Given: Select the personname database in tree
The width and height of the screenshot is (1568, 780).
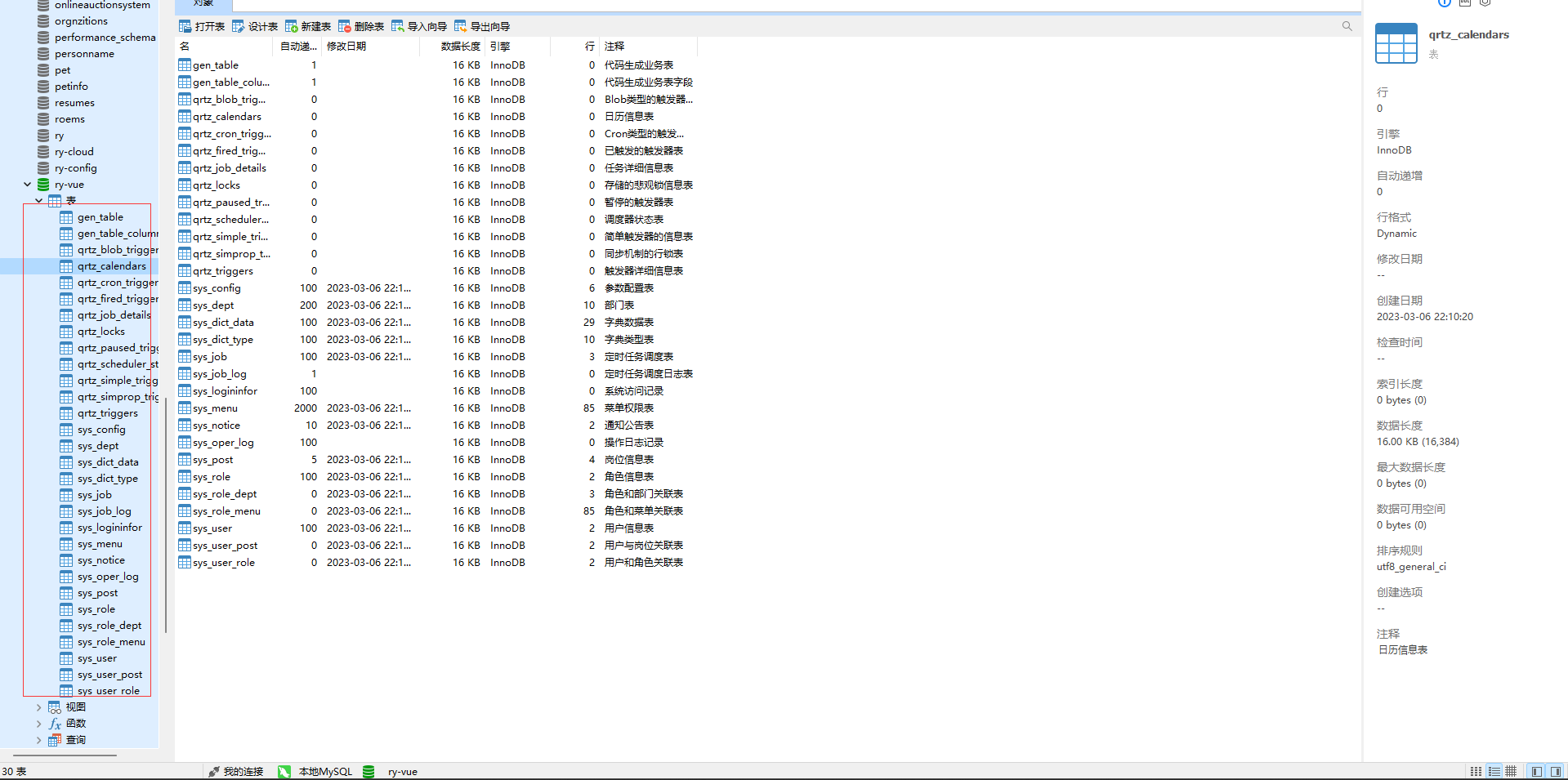Looking at the screenshot, I should pos(84,54).
